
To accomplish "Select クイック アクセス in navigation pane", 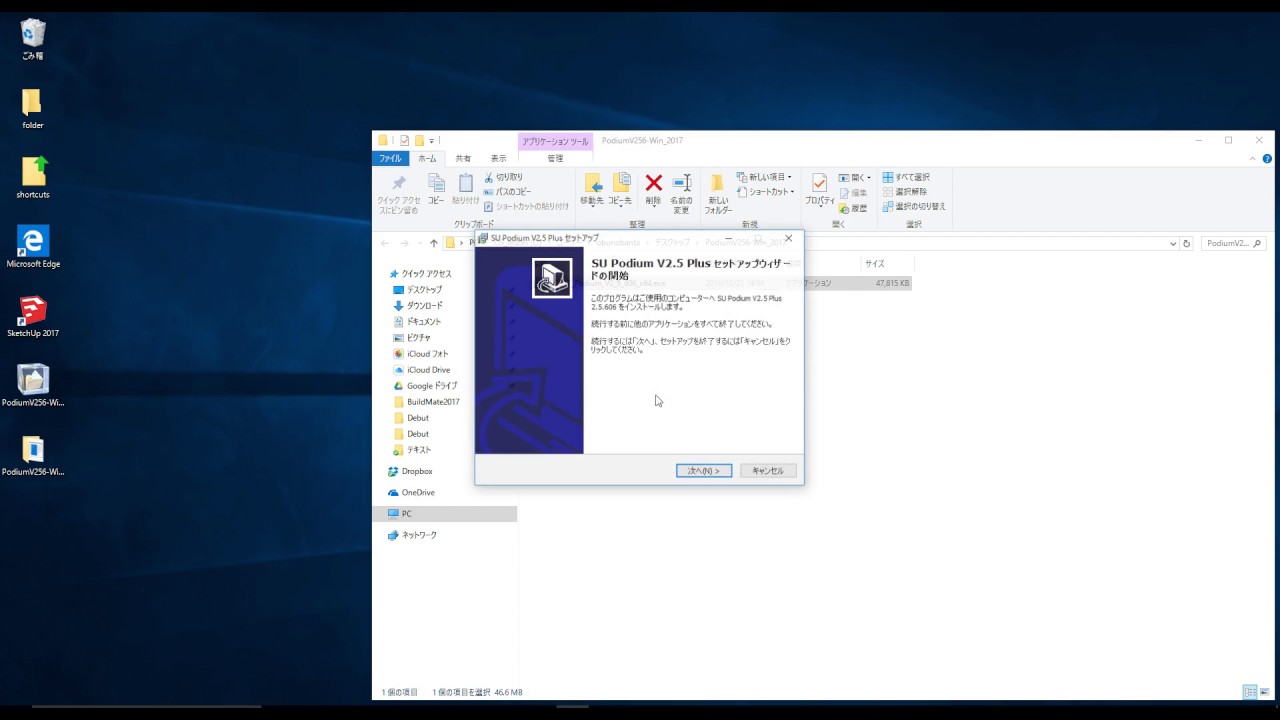I will [420, 273].
